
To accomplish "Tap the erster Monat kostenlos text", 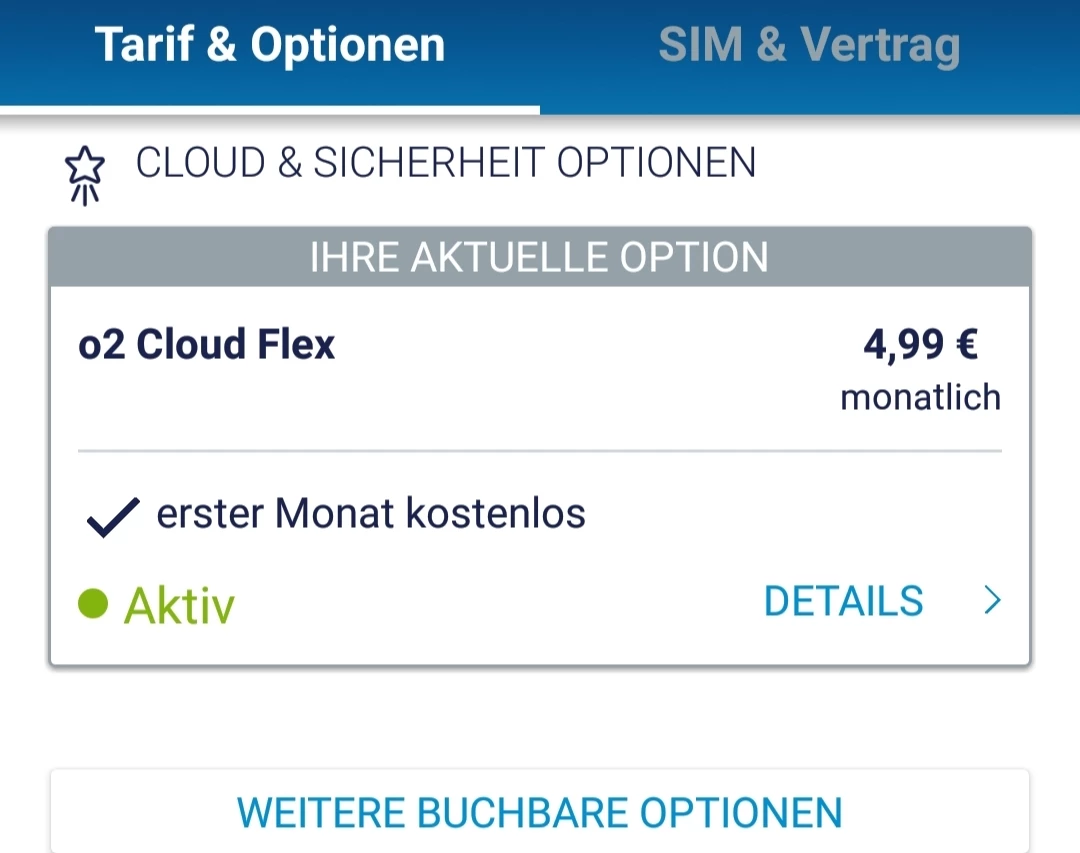I will tap(371, 514).
